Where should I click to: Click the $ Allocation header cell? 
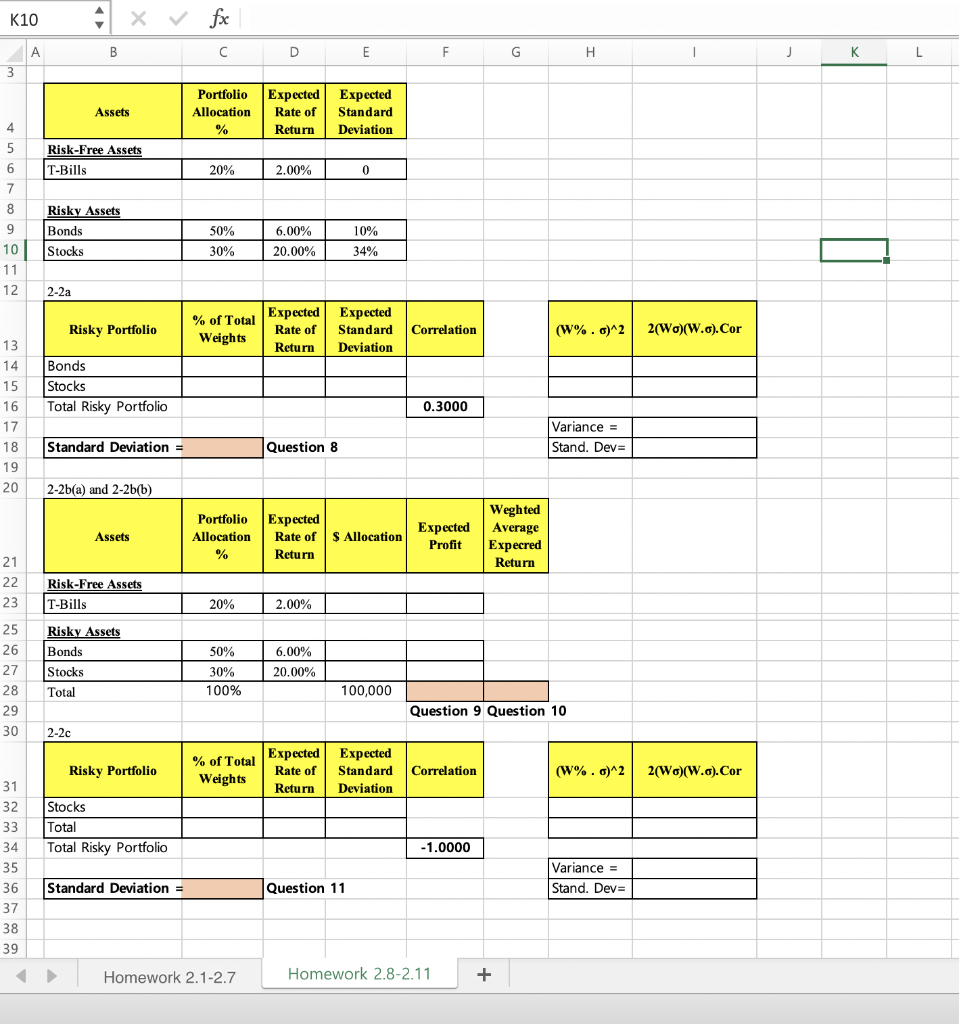point(366,536)
